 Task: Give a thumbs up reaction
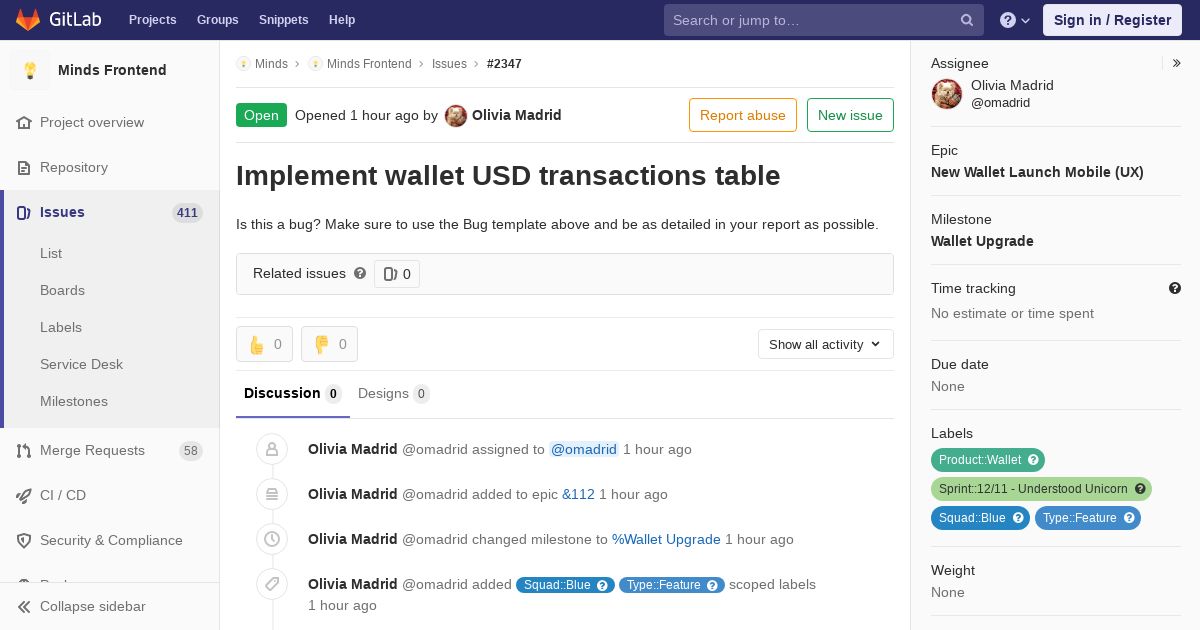click(265, 344)
